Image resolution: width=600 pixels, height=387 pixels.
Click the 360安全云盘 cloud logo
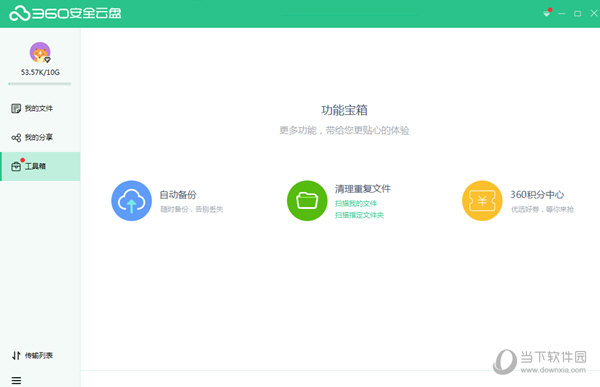[x=20, y=13]
